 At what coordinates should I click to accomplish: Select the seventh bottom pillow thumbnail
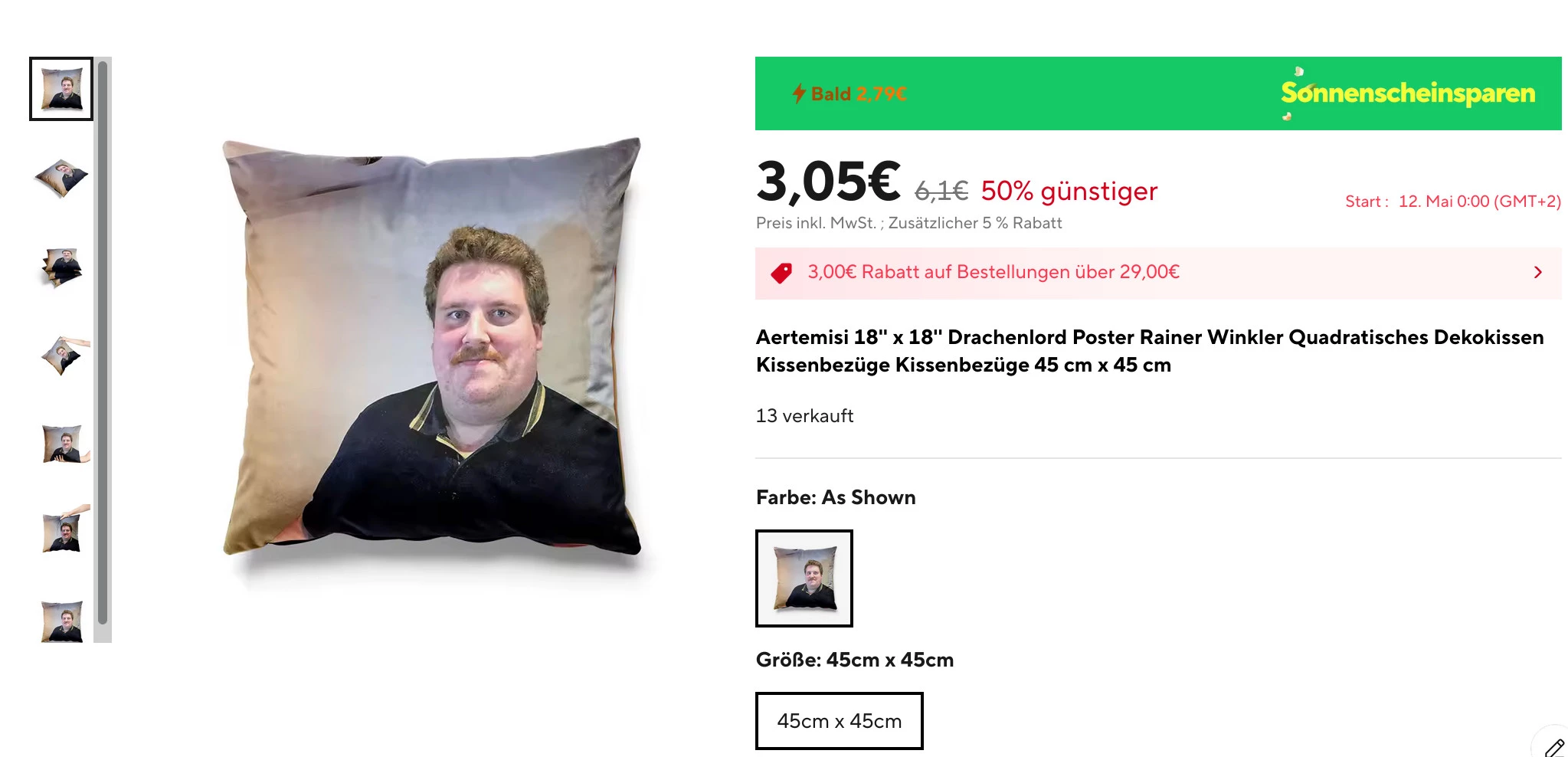61,621
